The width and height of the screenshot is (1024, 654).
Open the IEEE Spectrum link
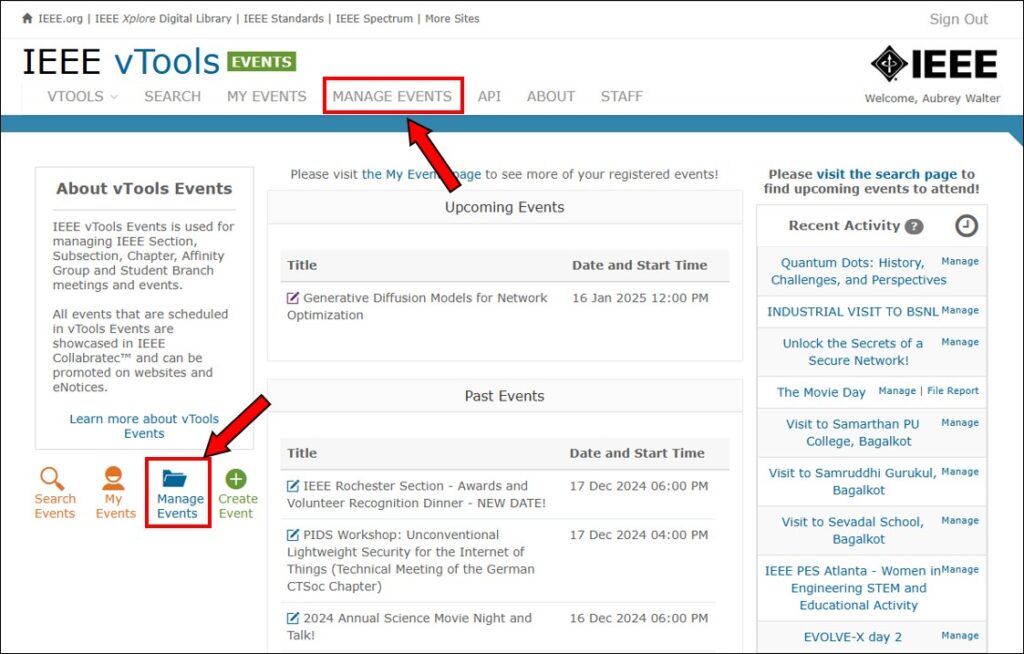pyautogui.click(x=374, y=19)
